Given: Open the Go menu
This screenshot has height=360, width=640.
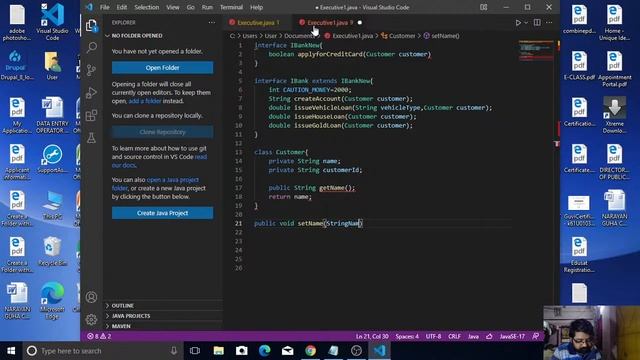Looking at the screenshot, I should (x=191, y=7).
